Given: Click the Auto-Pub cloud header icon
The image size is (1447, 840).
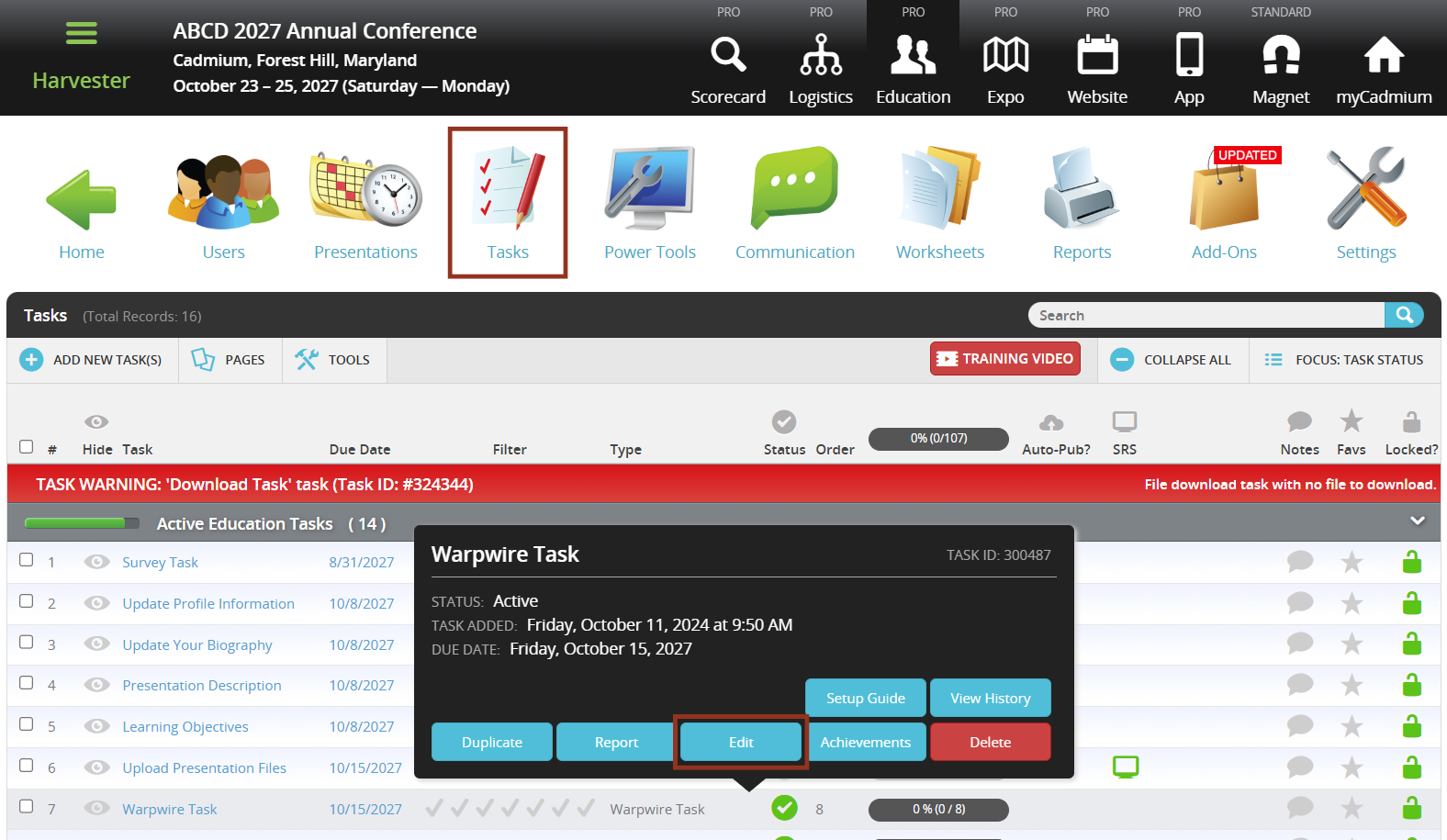Looking at the screenshot, I should [1051, 422].
